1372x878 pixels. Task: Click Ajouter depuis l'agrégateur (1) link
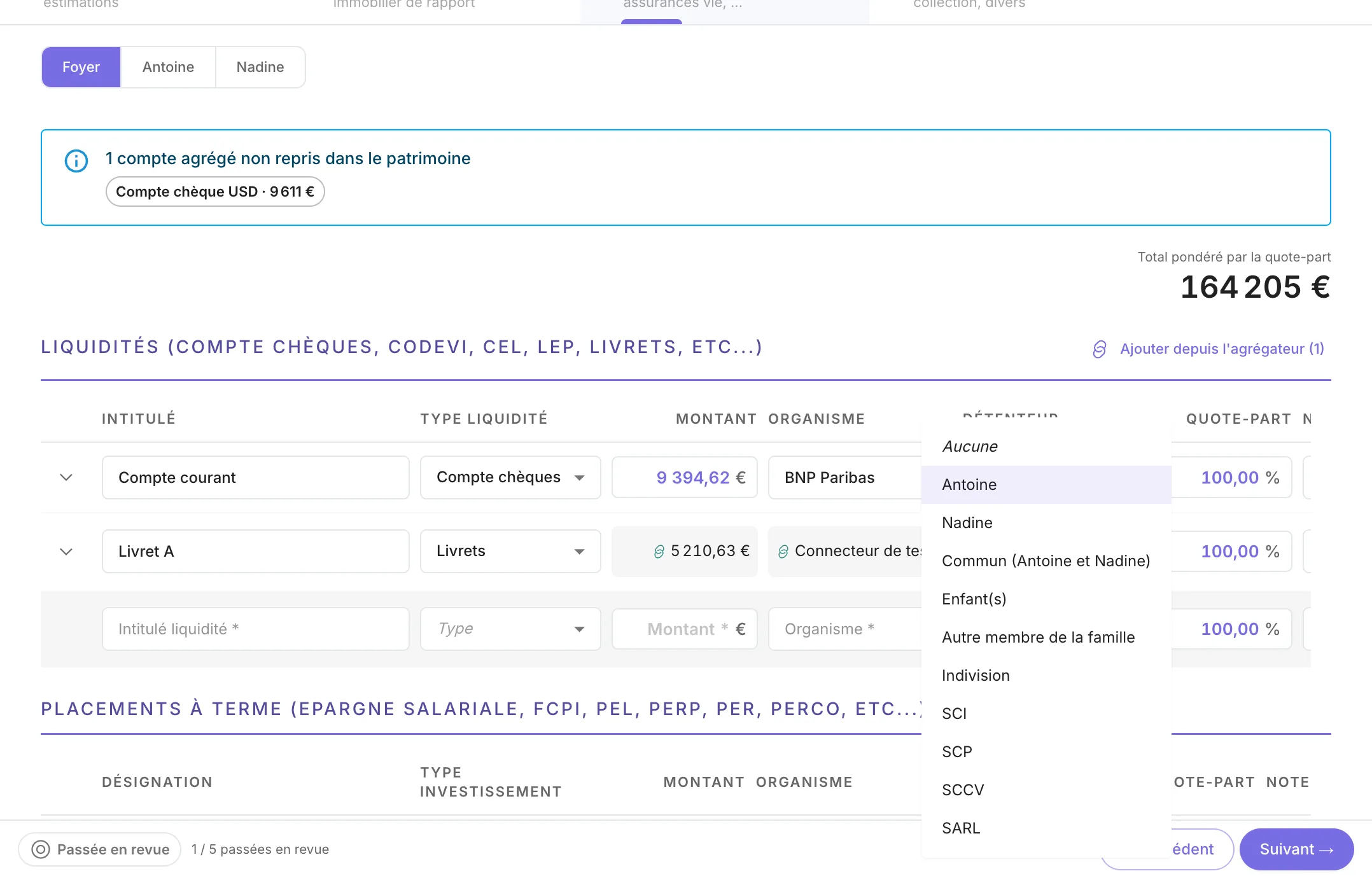(x=1222, y=349)
